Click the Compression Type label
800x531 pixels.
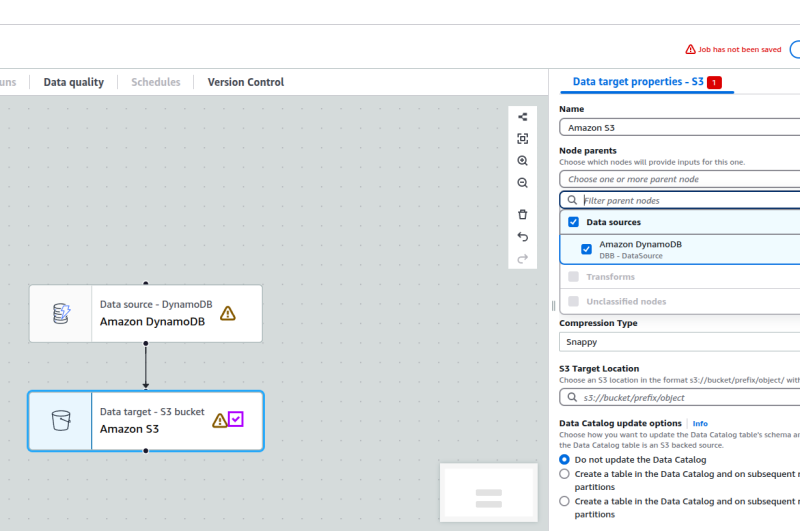click(598, 323)
